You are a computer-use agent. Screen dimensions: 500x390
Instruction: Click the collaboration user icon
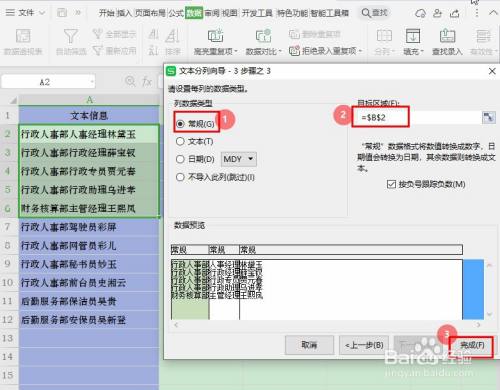click(x=437, y=13)
